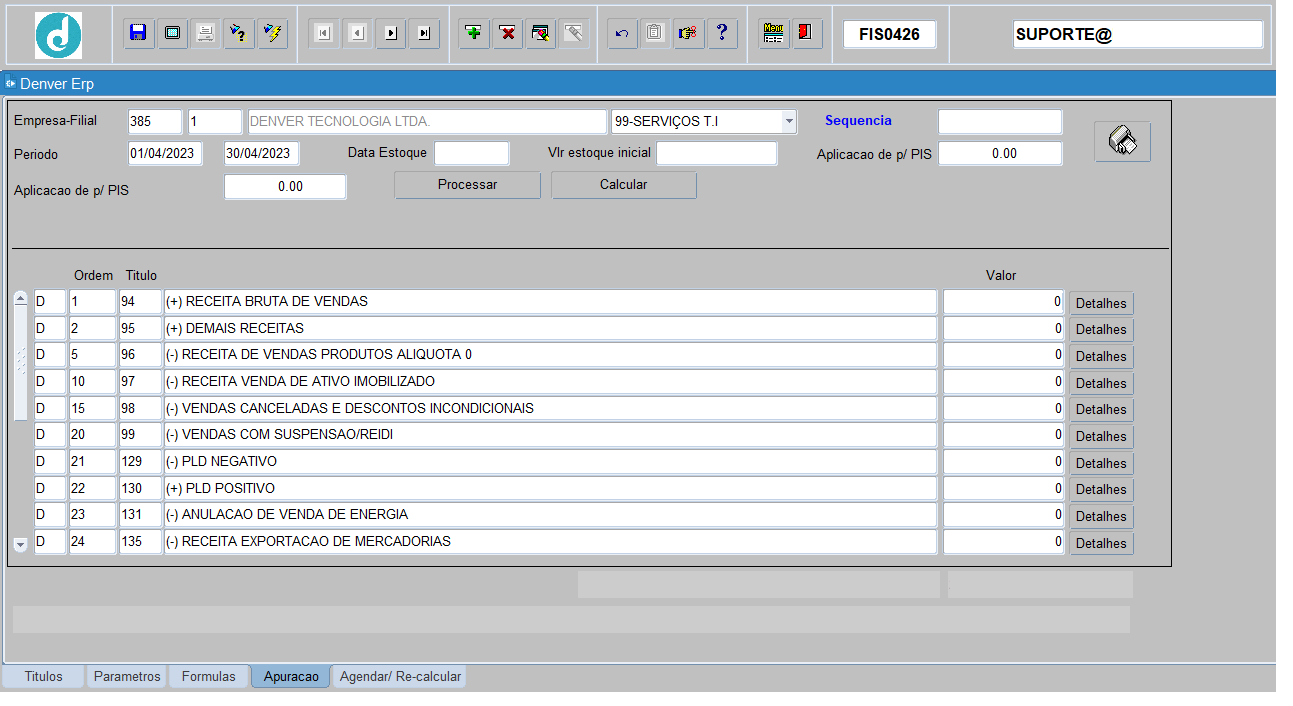Image resolution: width=1293 pixels, height=706 pixels.
Task: Click the next record arrow
Action: (x=390, y=33)
